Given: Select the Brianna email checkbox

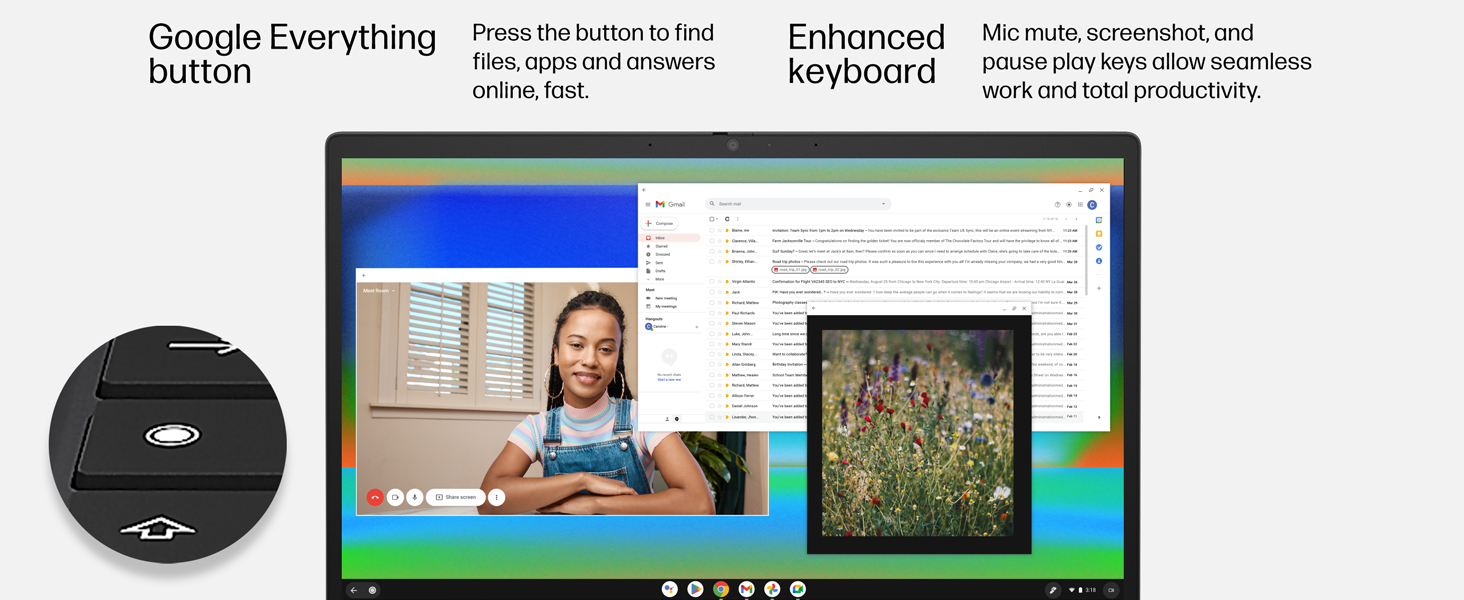Looking at the screenshot, I should [712, 251].
